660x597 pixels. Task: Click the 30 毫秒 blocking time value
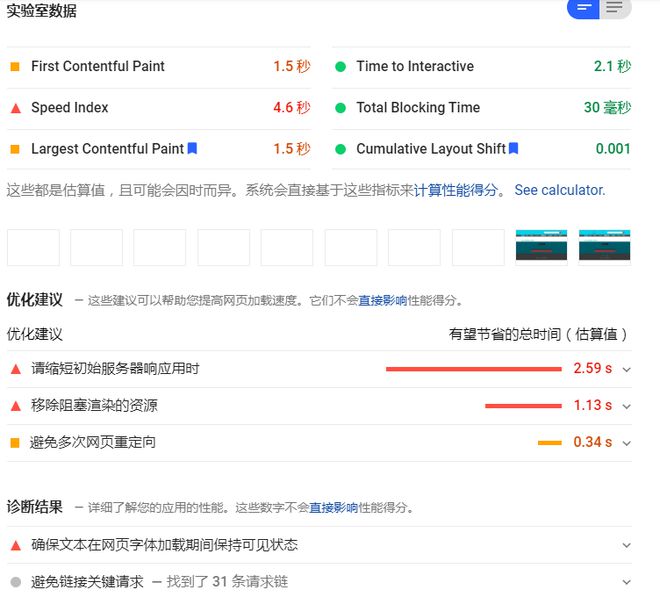(x=607, y=107)
